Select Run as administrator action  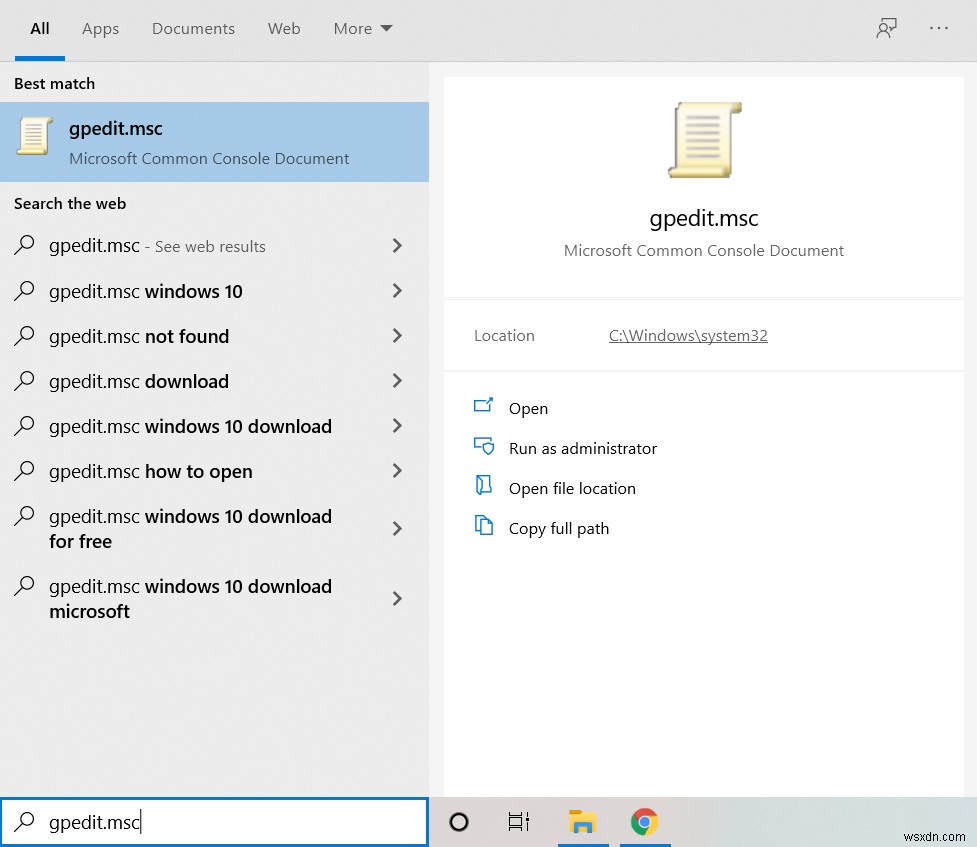tap(582, 448)
